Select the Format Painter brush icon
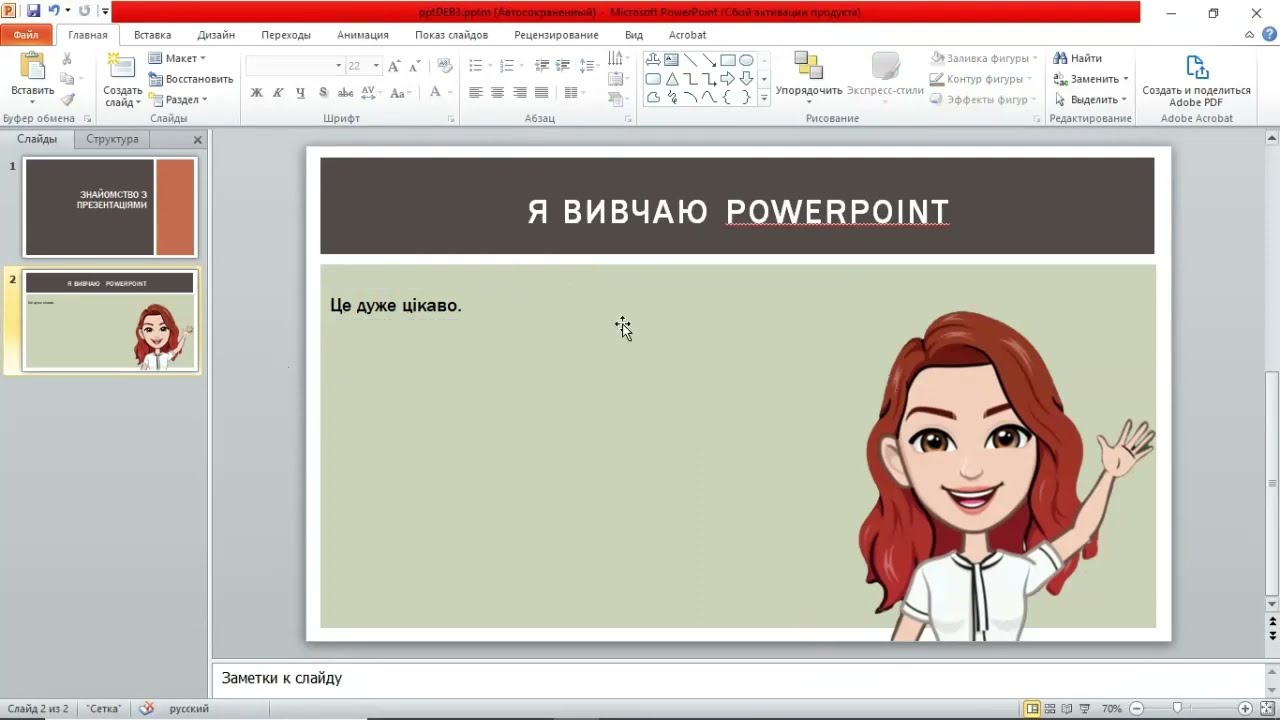This screenshot has height=720, width=1280. tap(68, 99)
